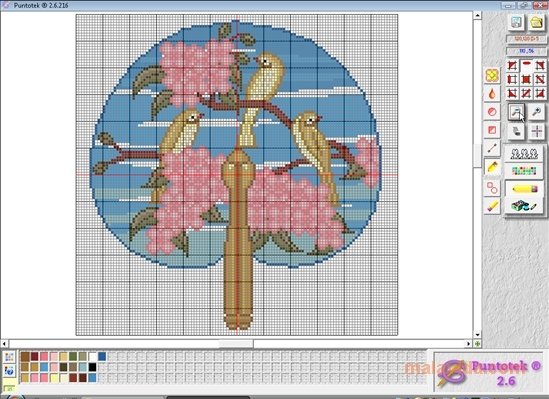Click the horizontal scrollbar right arrow
Viewport: 549px width, 399px height.
468,344
